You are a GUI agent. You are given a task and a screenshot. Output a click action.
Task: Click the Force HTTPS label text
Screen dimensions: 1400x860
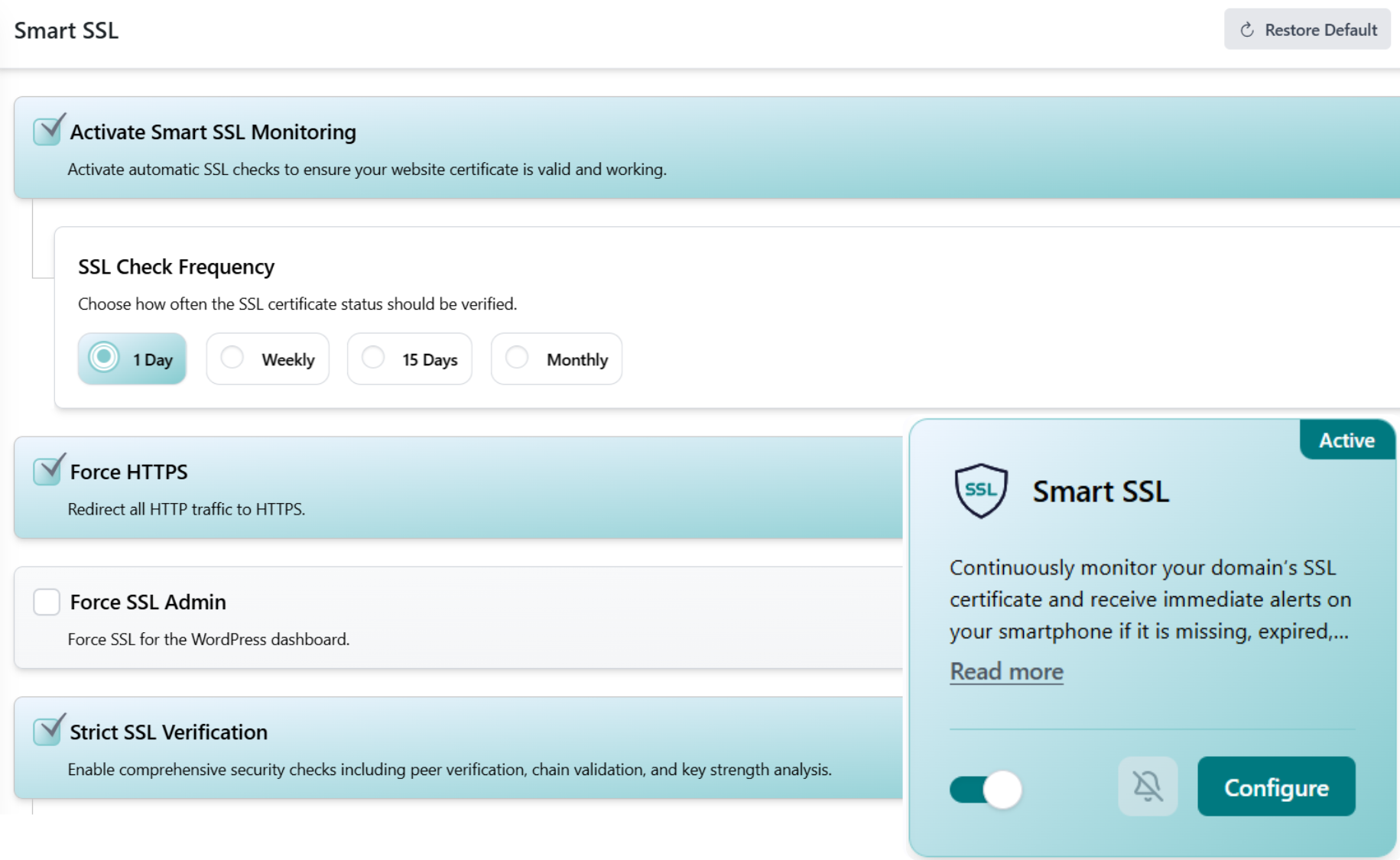point(128,472)
